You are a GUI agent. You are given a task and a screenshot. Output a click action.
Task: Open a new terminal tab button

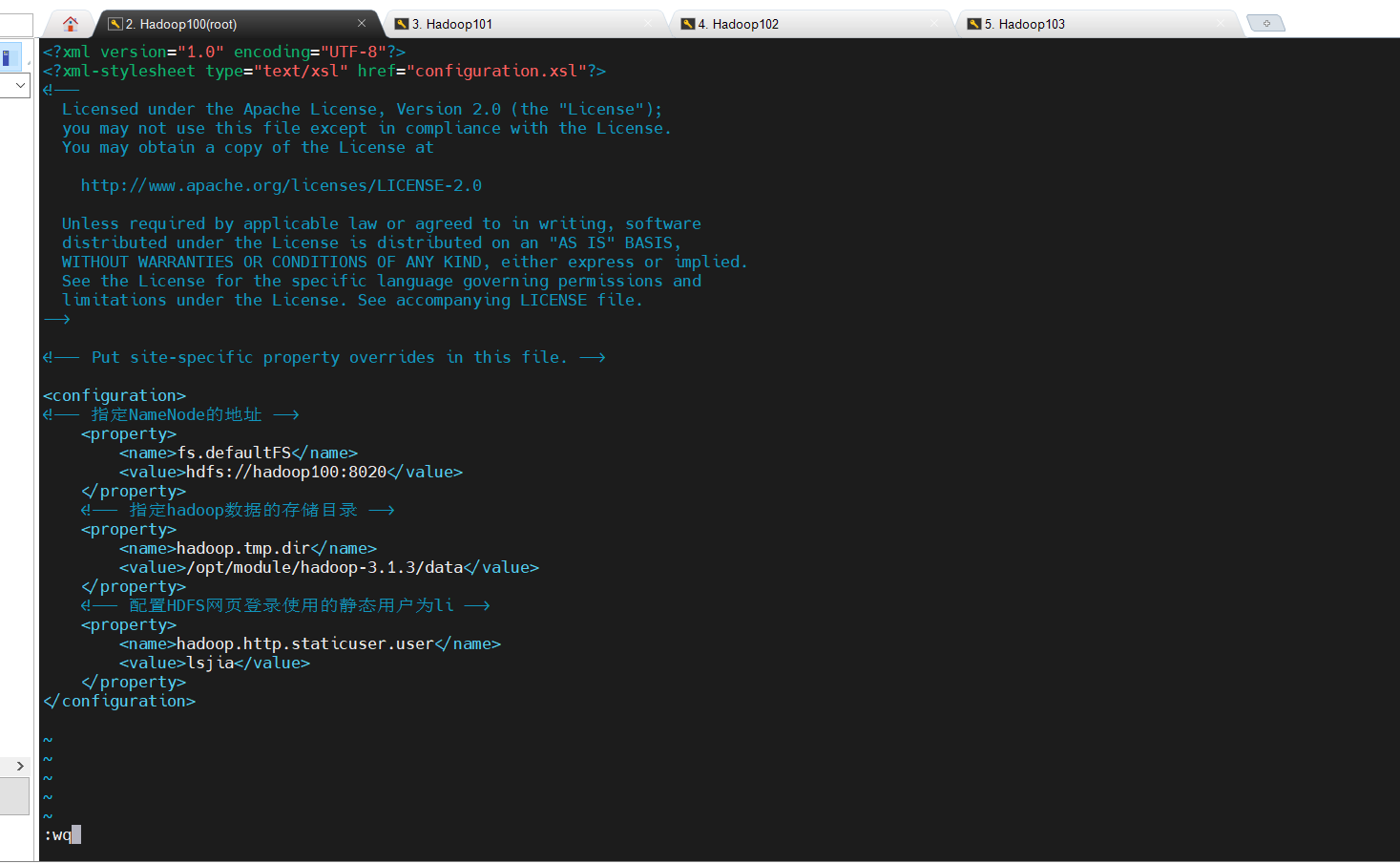pos(1265,23)
